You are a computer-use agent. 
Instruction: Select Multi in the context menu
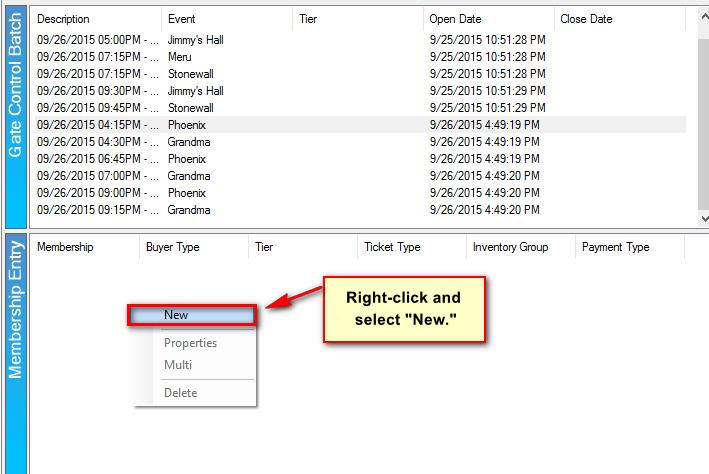point(178,365)
